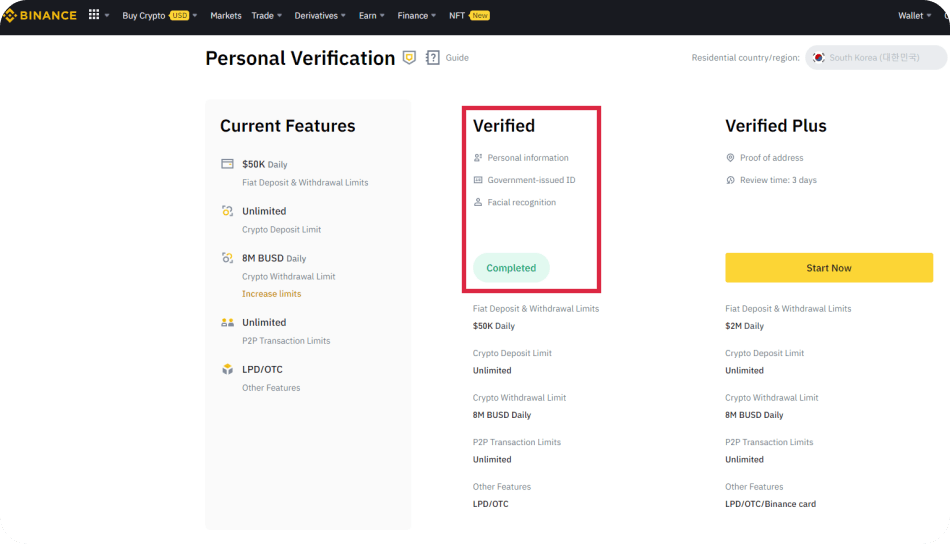
Task: Click the Review time: 3 days text
Action: point(779,180)
